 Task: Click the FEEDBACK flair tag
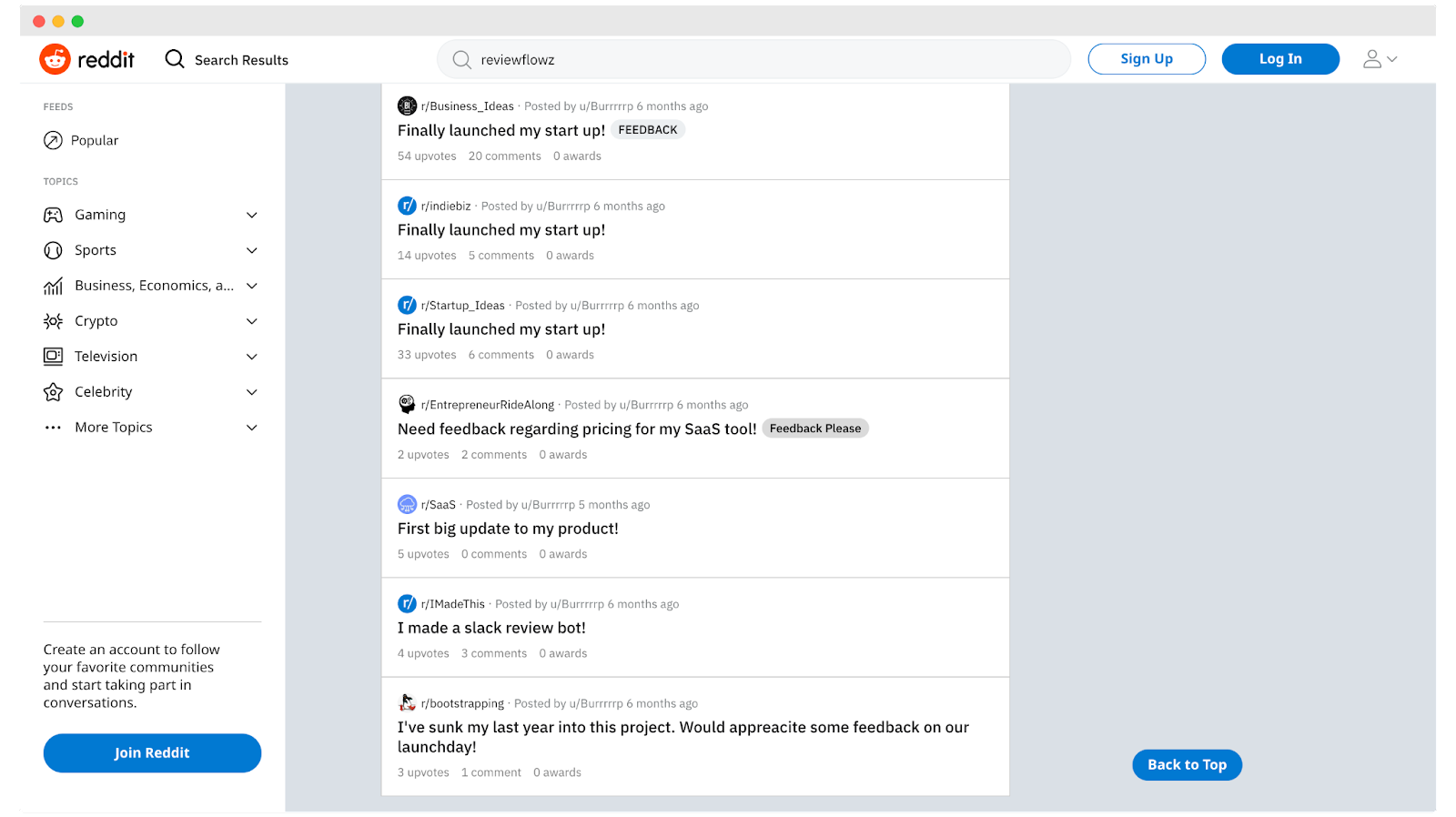[648, 130]
